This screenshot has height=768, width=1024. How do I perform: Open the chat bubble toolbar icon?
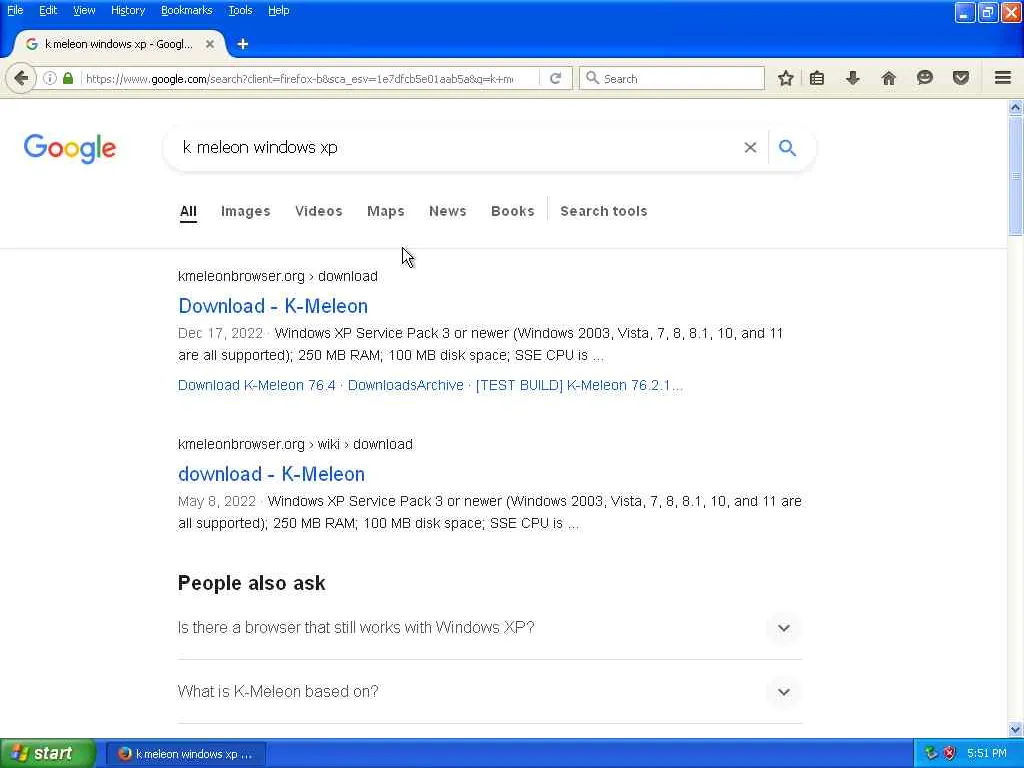(x=925, y=78)
